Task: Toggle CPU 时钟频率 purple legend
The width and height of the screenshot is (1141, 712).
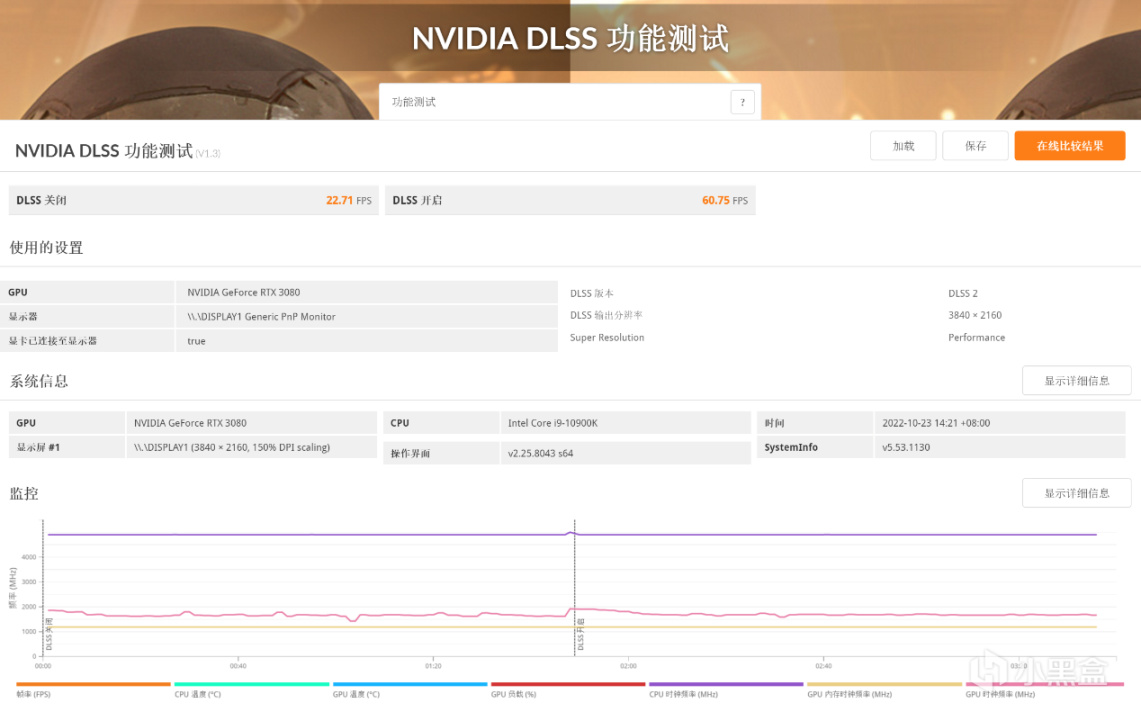Action: tap(726, 689)
